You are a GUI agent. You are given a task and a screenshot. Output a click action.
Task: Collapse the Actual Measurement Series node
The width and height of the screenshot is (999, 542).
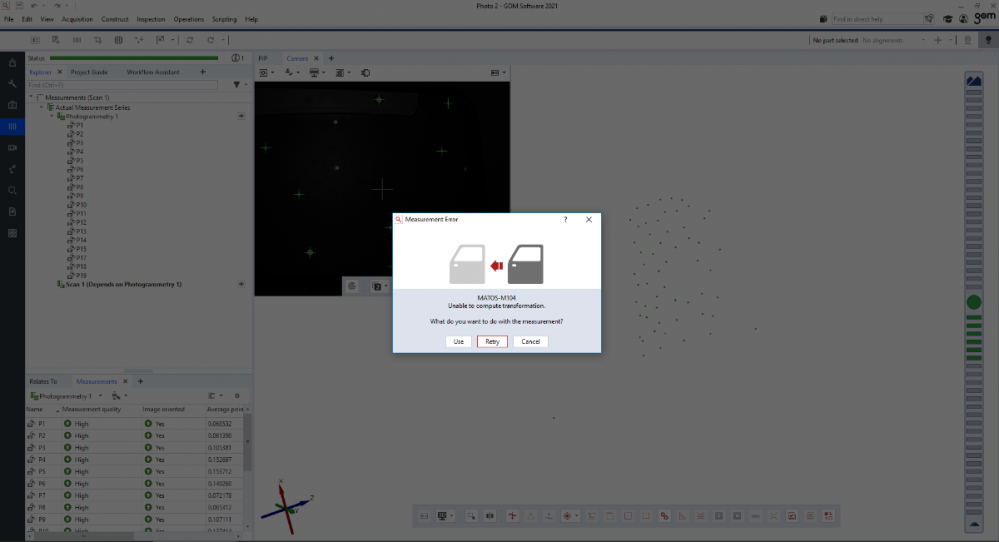coord(41,107)
